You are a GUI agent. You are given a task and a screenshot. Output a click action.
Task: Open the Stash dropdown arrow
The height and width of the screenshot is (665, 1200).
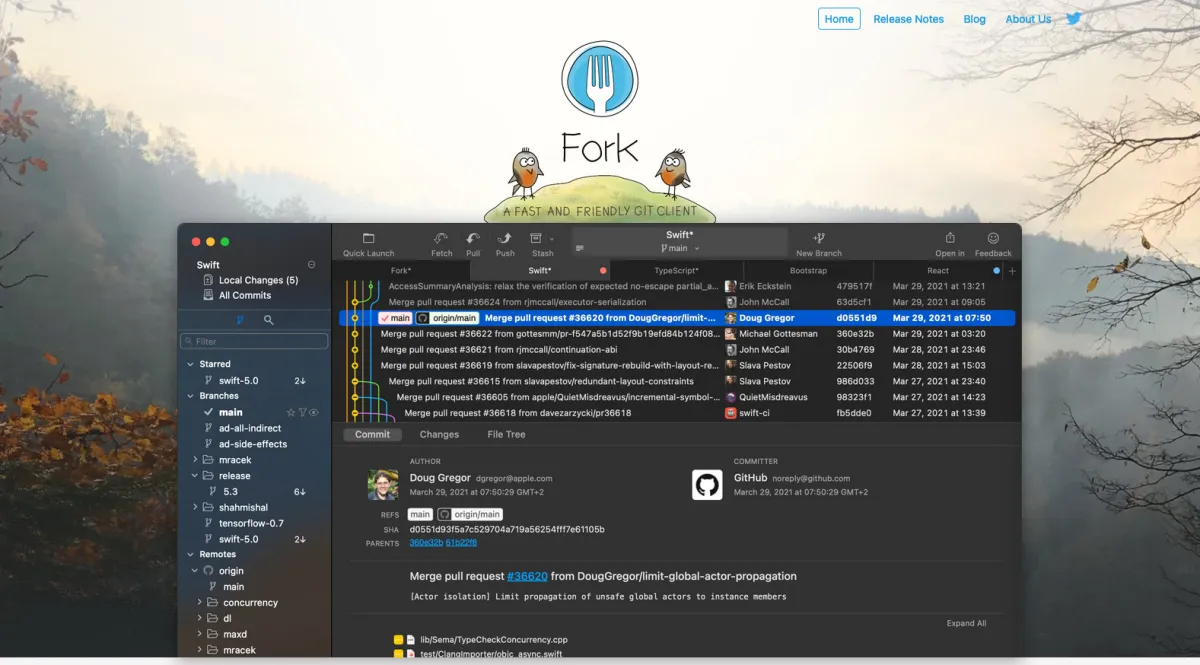coord(551,239)
